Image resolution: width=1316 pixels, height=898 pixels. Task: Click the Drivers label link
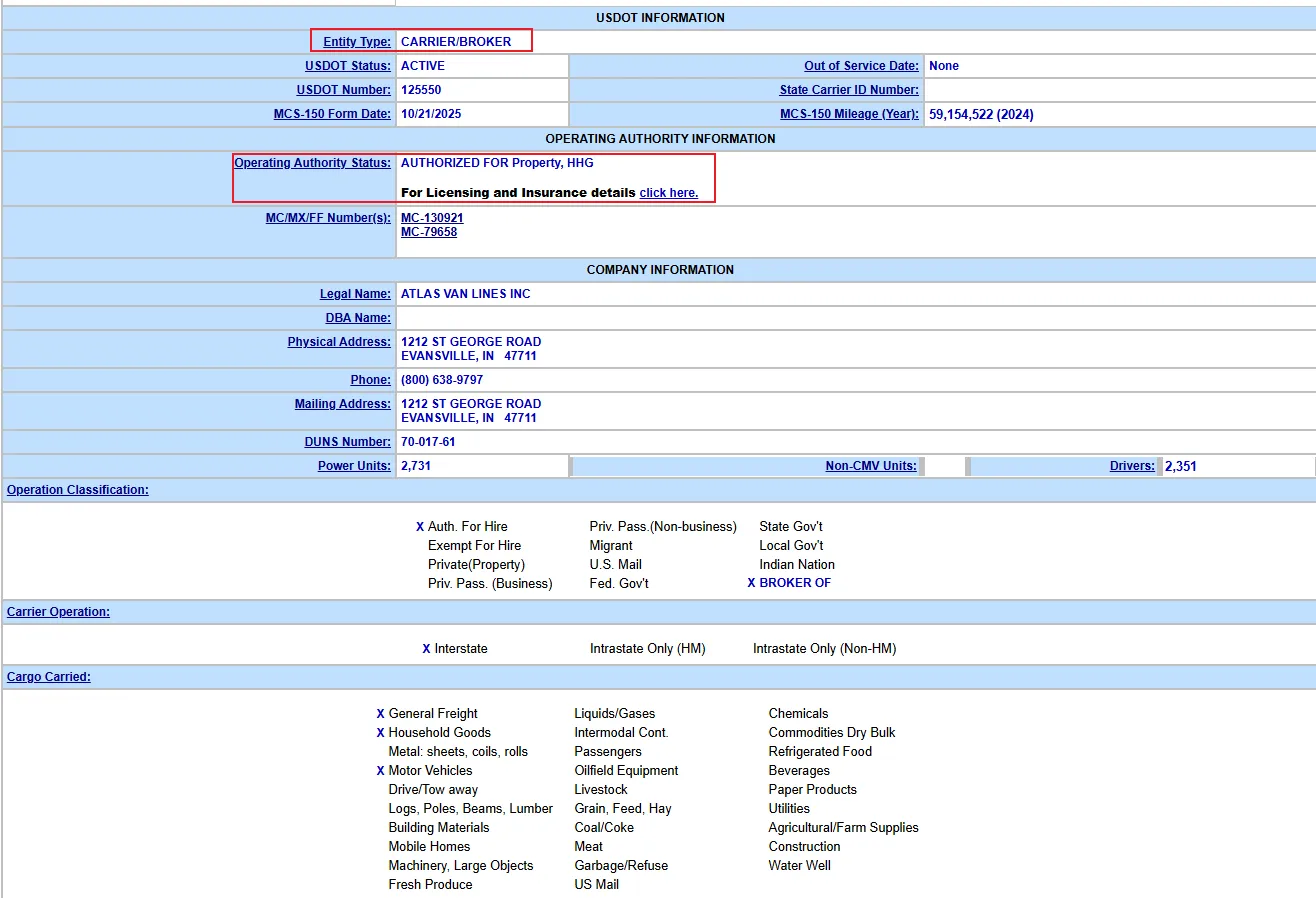pyautogui.click(x=1132, y=466)
